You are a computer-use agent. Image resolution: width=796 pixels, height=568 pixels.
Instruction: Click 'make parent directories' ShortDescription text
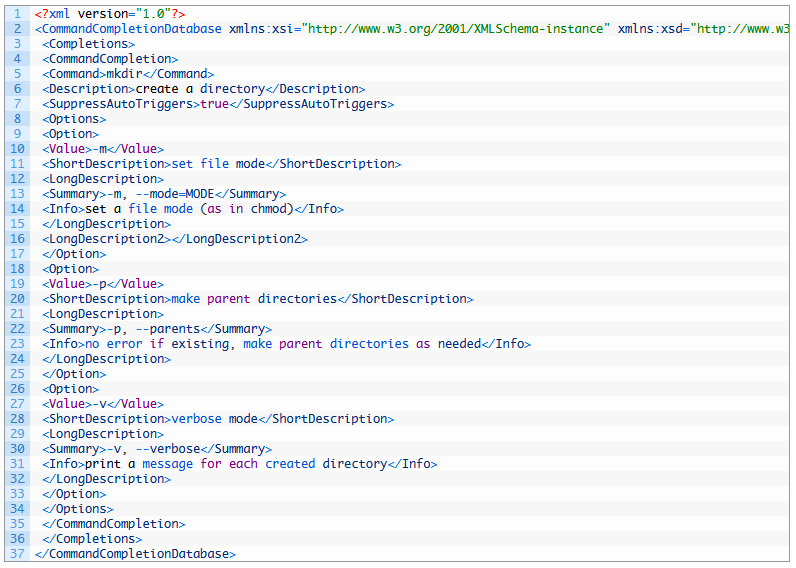(x=254, y=298)
